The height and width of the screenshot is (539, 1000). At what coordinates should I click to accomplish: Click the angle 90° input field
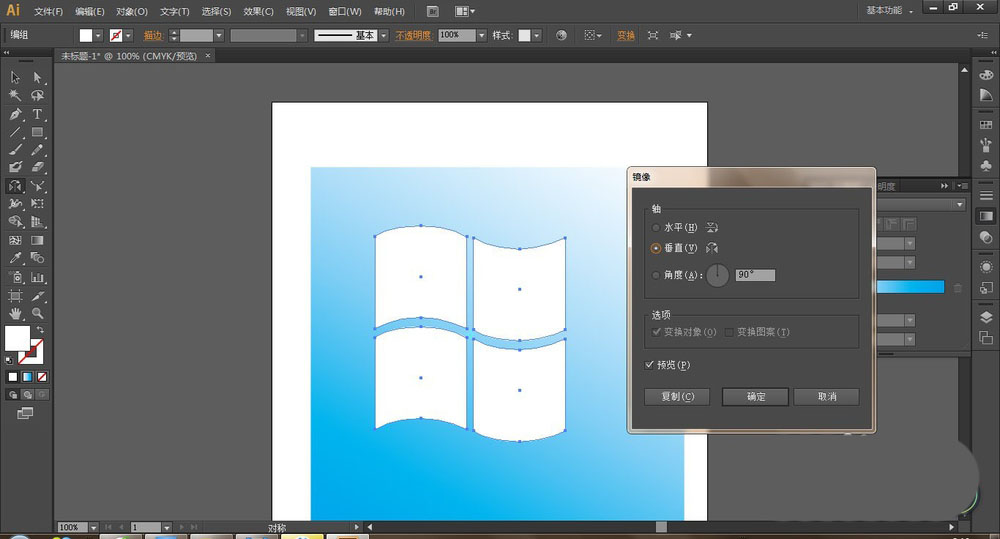[x=755, y=275]
